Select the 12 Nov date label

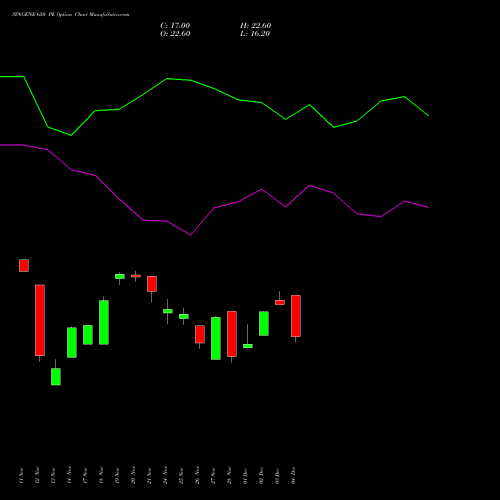pyautogui.click(x=37, y=475)
